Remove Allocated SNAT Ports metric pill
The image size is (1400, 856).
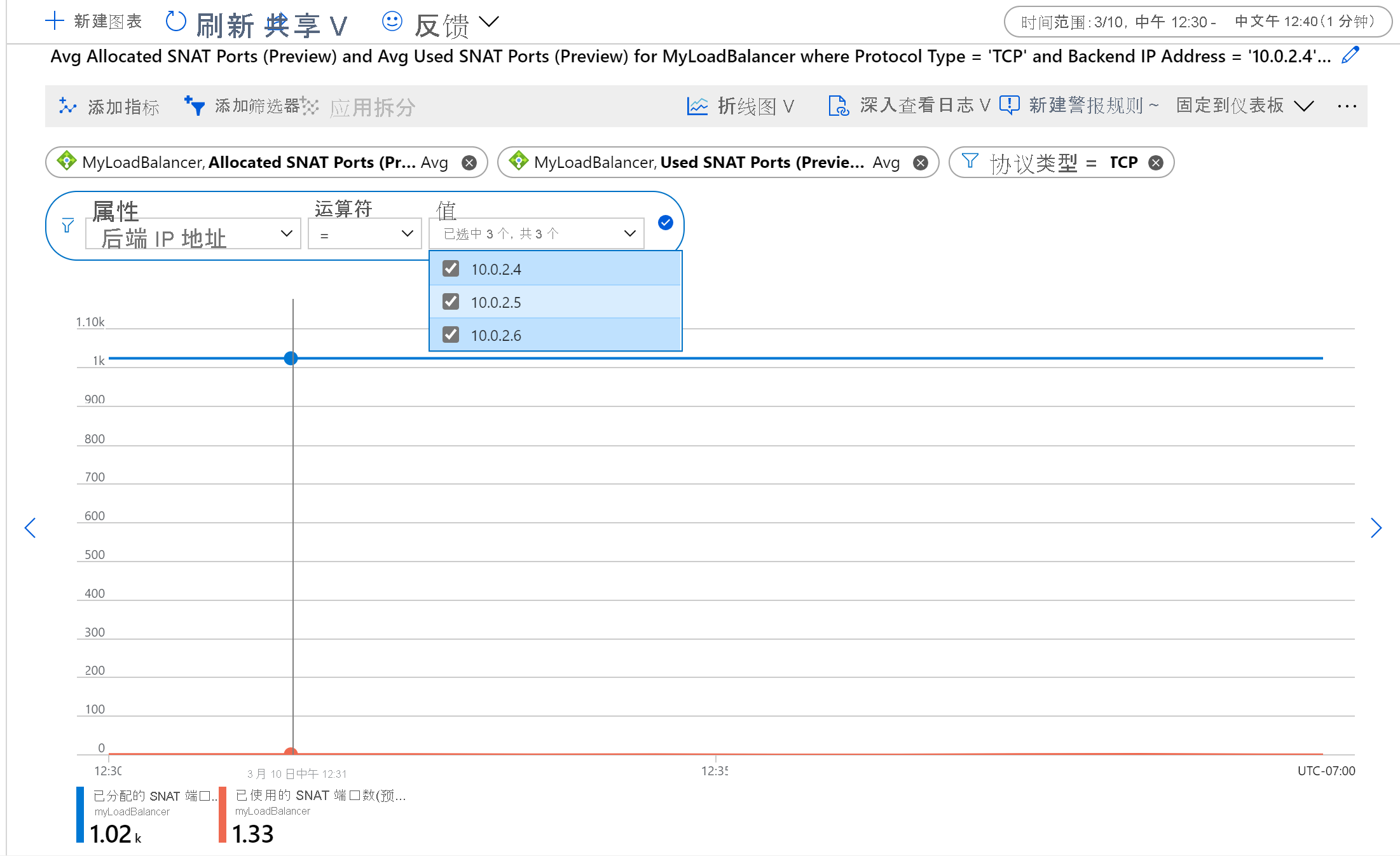[469, 163]
